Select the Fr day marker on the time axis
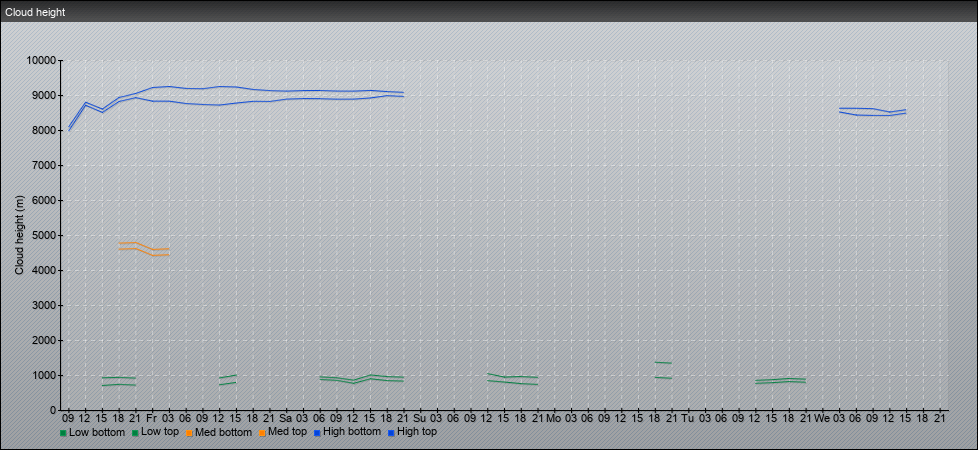This screenshot has height=450, width=978. coord(152,417)
